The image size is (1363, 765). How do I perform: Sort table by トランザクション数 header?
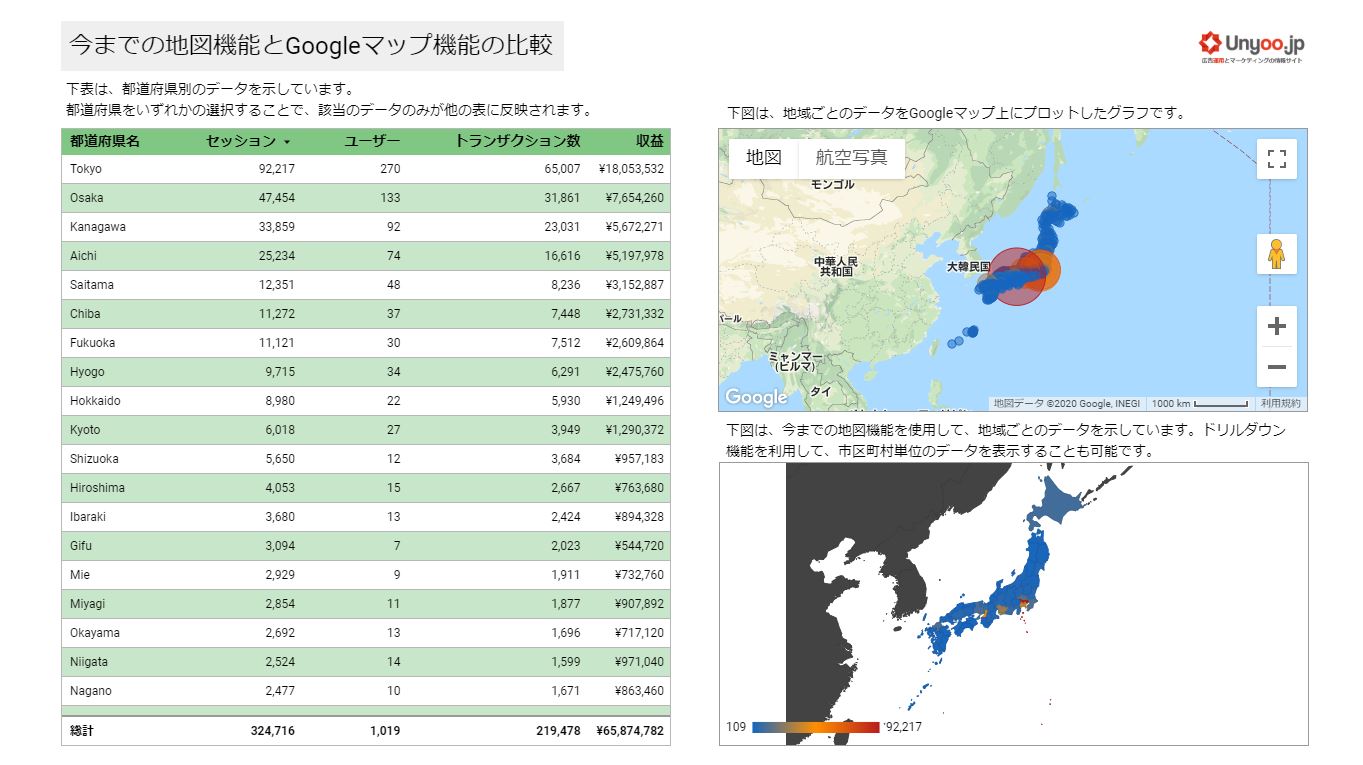(x=517, y=141)
